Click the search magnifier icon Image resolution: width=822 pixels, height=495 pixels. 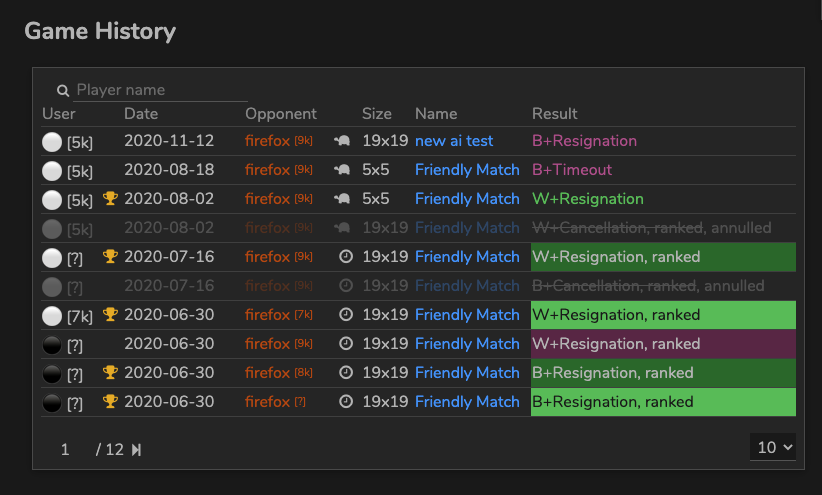click(63, 90)
